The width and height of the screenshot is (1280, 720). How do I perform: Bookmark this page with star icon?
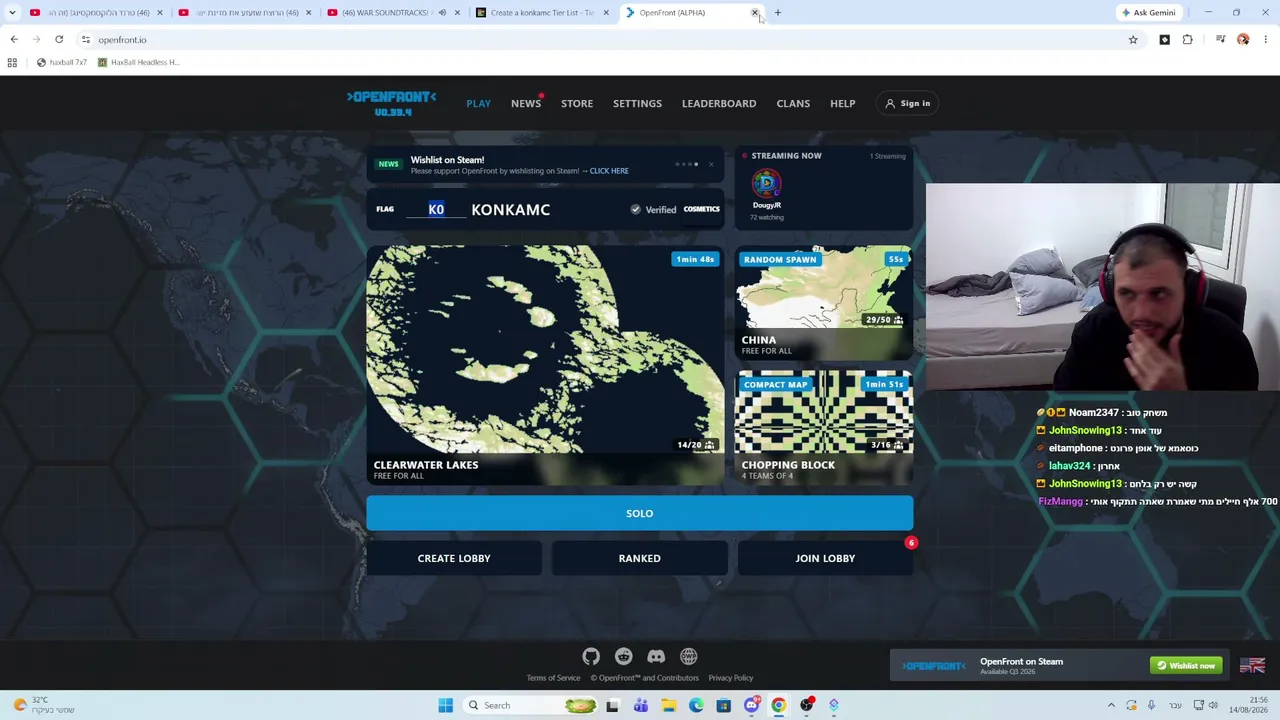(1133, 39)
